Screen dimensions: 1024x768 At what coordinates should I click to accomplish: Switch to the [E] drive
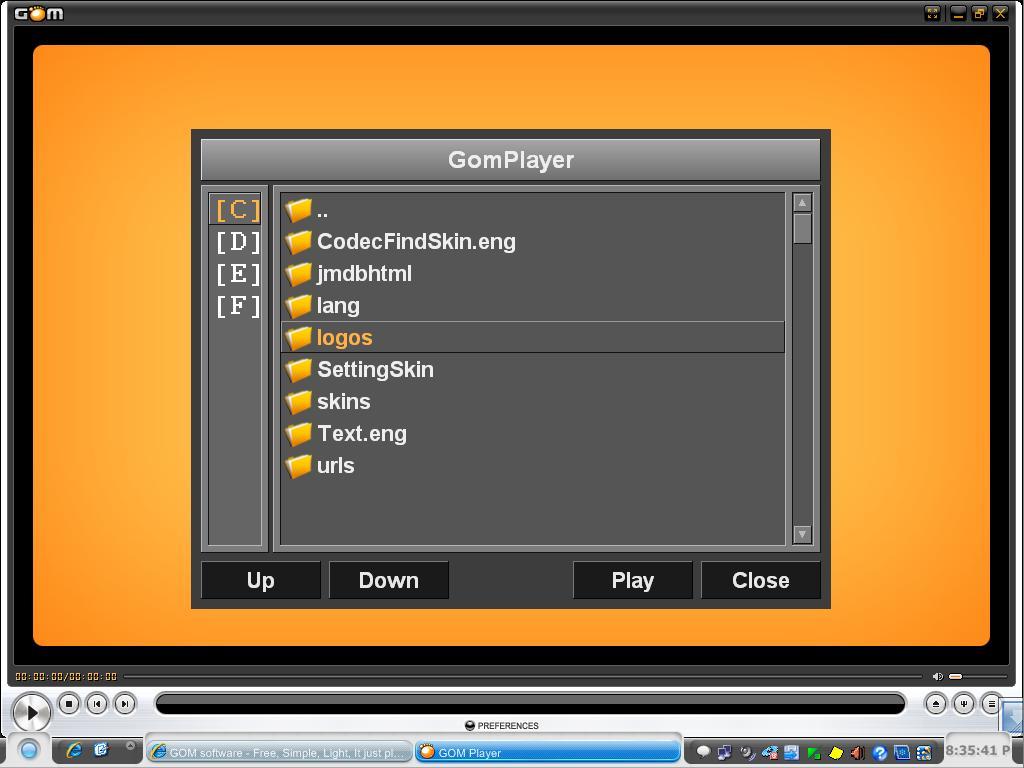(x=235, y=273)
